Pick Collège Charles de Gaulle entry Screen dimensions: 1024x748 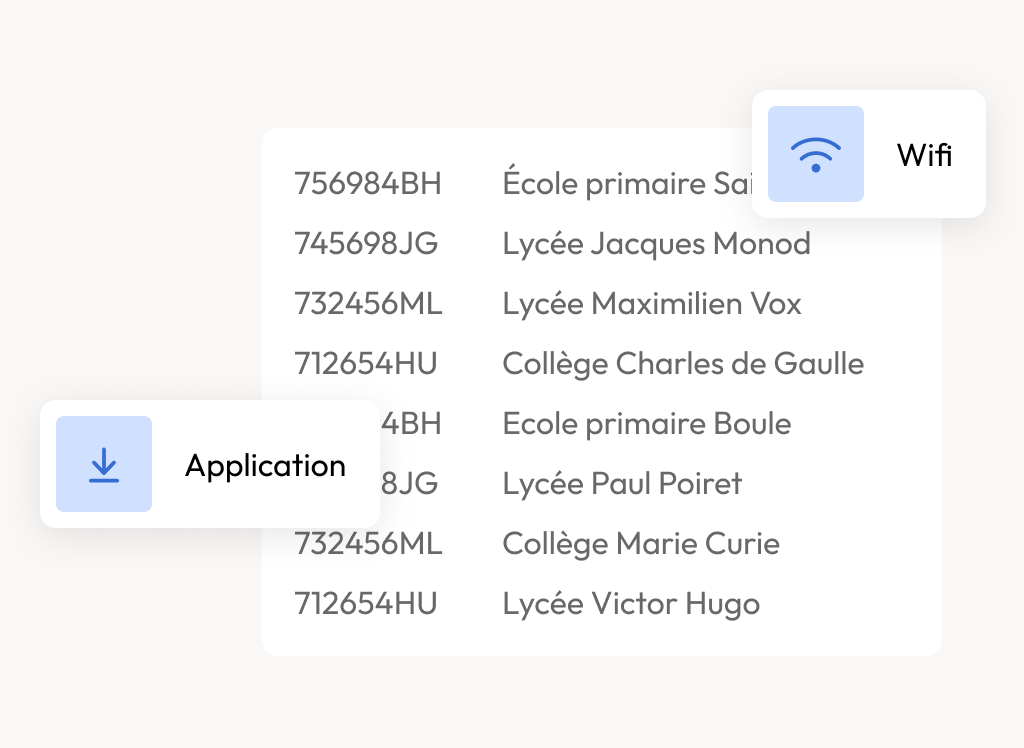[683, 364]
